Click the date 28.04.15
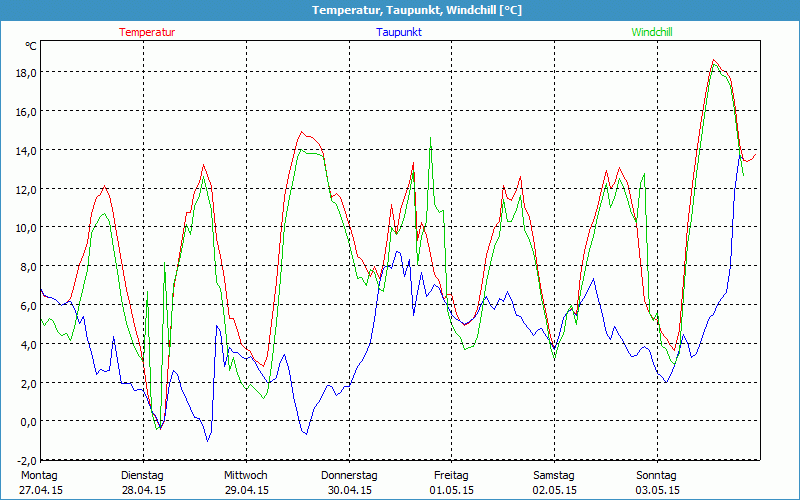 point(144,490)
